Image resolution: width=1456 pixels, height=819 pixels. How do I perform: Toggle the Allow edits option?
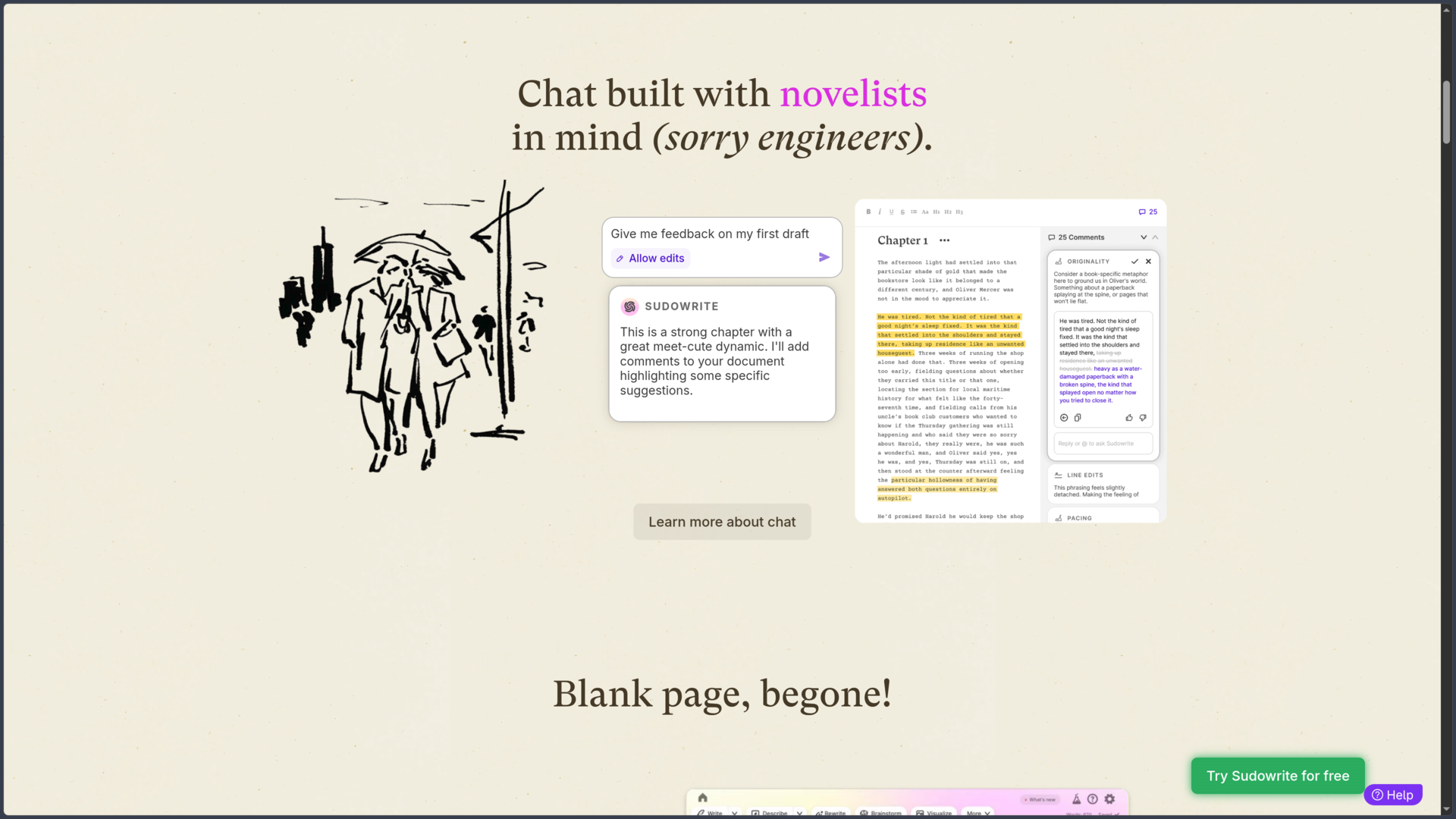coord(651,259)
